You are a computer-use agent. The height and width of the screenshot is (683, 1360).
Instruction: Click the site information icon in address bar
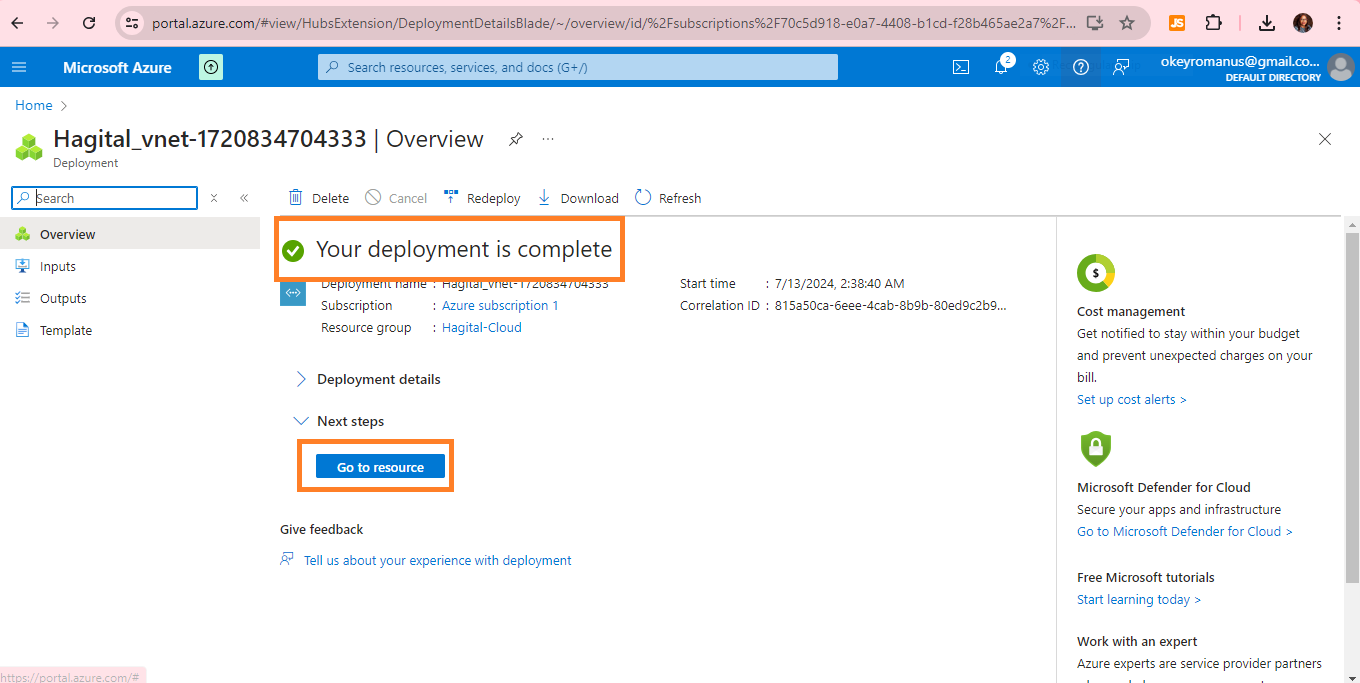pyautogui.click(x=132, y=22)
